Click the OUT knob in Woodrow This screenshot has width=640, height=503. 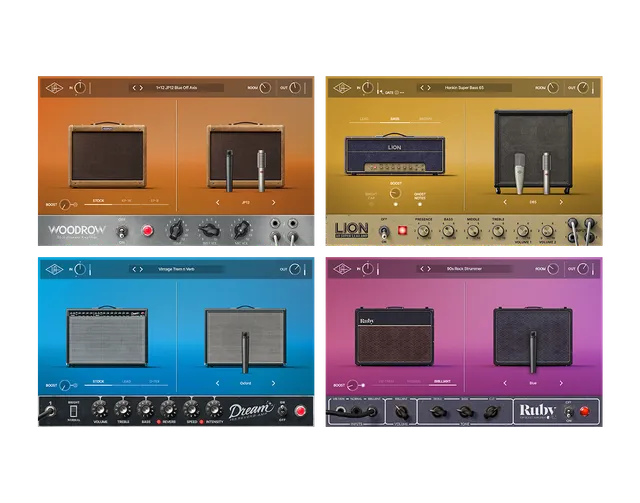[295, 88]
